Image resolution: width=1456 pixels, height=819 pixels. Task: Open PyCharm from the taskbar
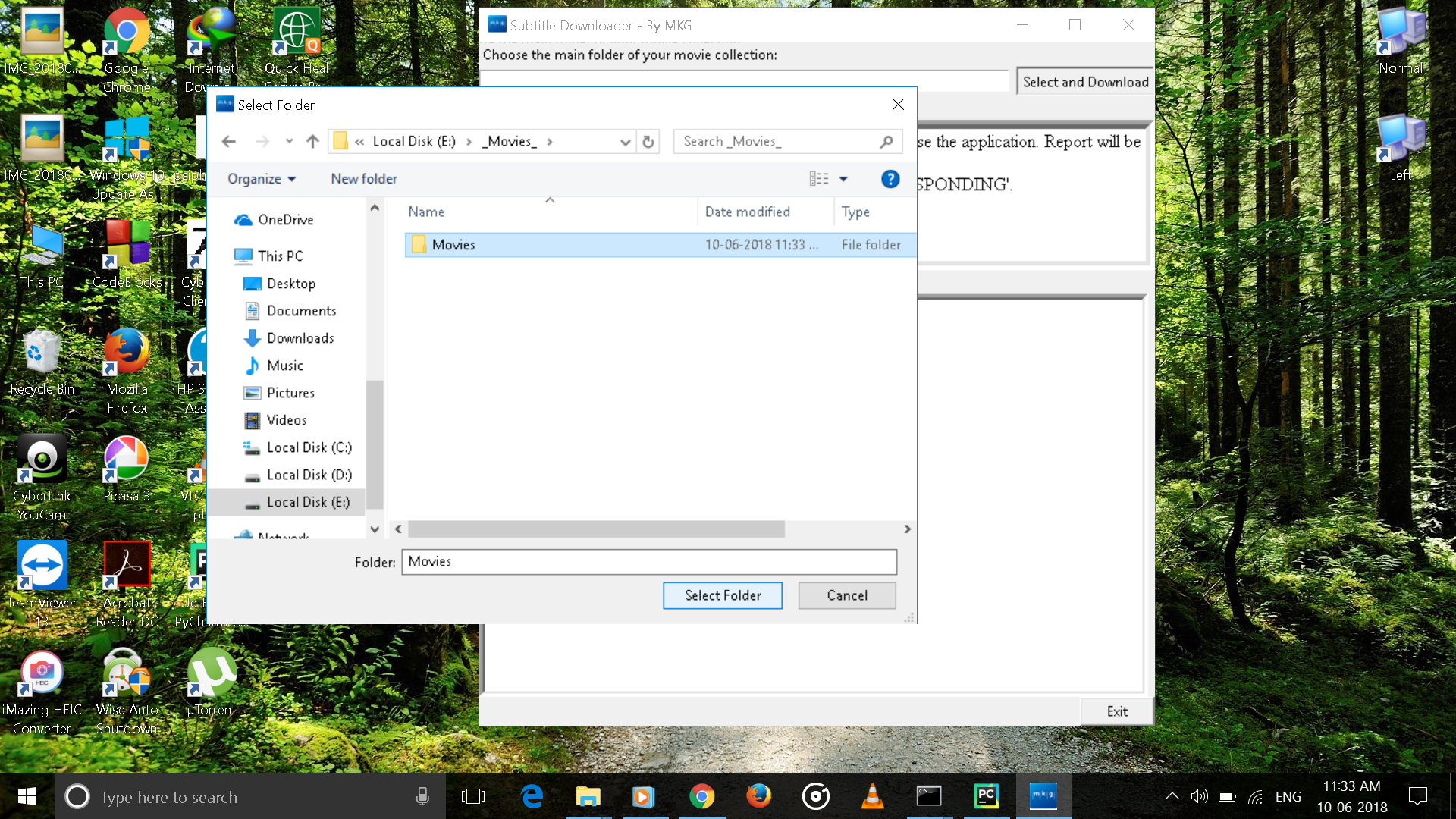coord(986,796)
